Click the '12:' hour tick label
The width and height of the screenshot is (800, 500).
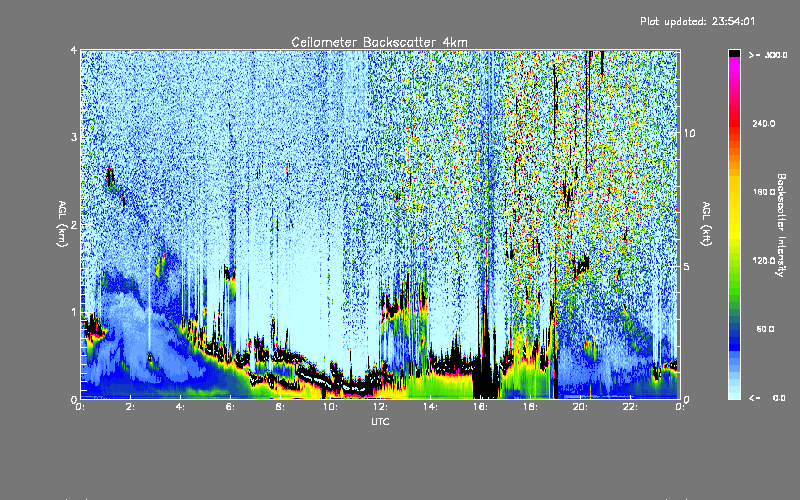380,407
